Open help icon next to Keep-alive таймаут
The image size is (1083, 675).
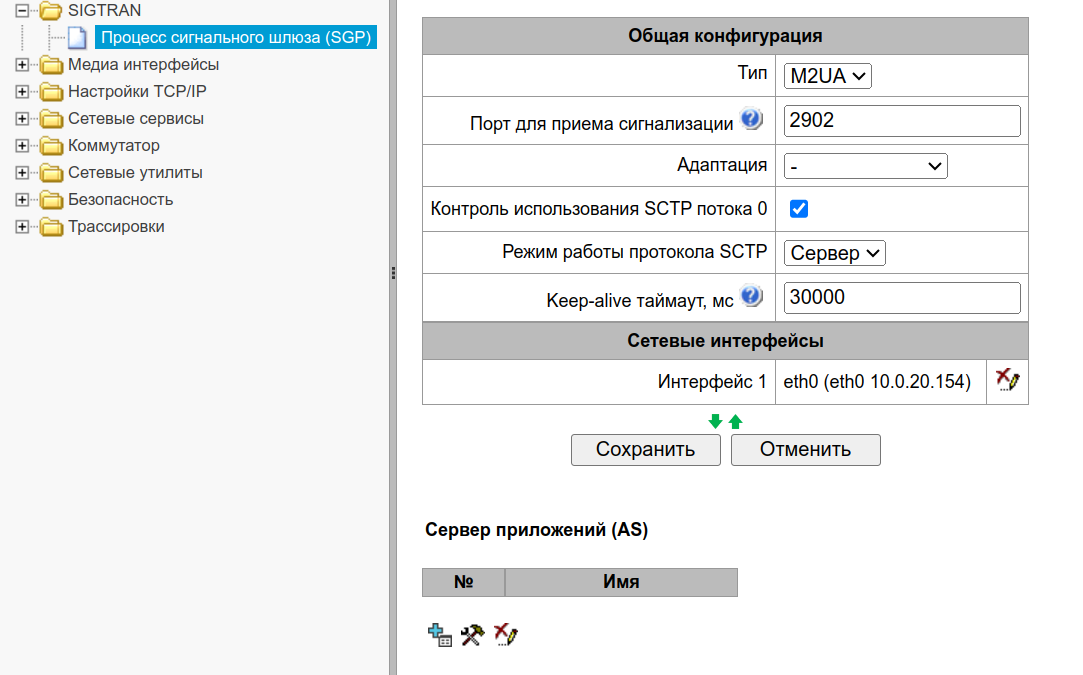pos(751,297)
